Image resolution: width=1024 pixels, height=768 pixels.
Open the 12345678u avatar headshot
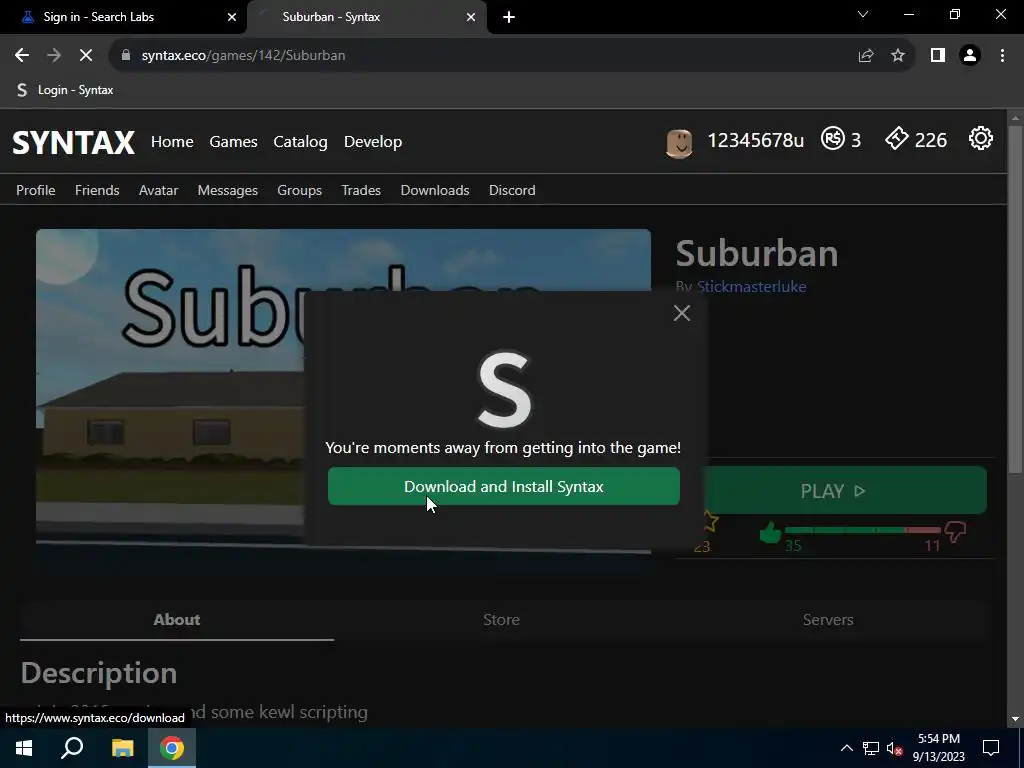tap(679, 143)
